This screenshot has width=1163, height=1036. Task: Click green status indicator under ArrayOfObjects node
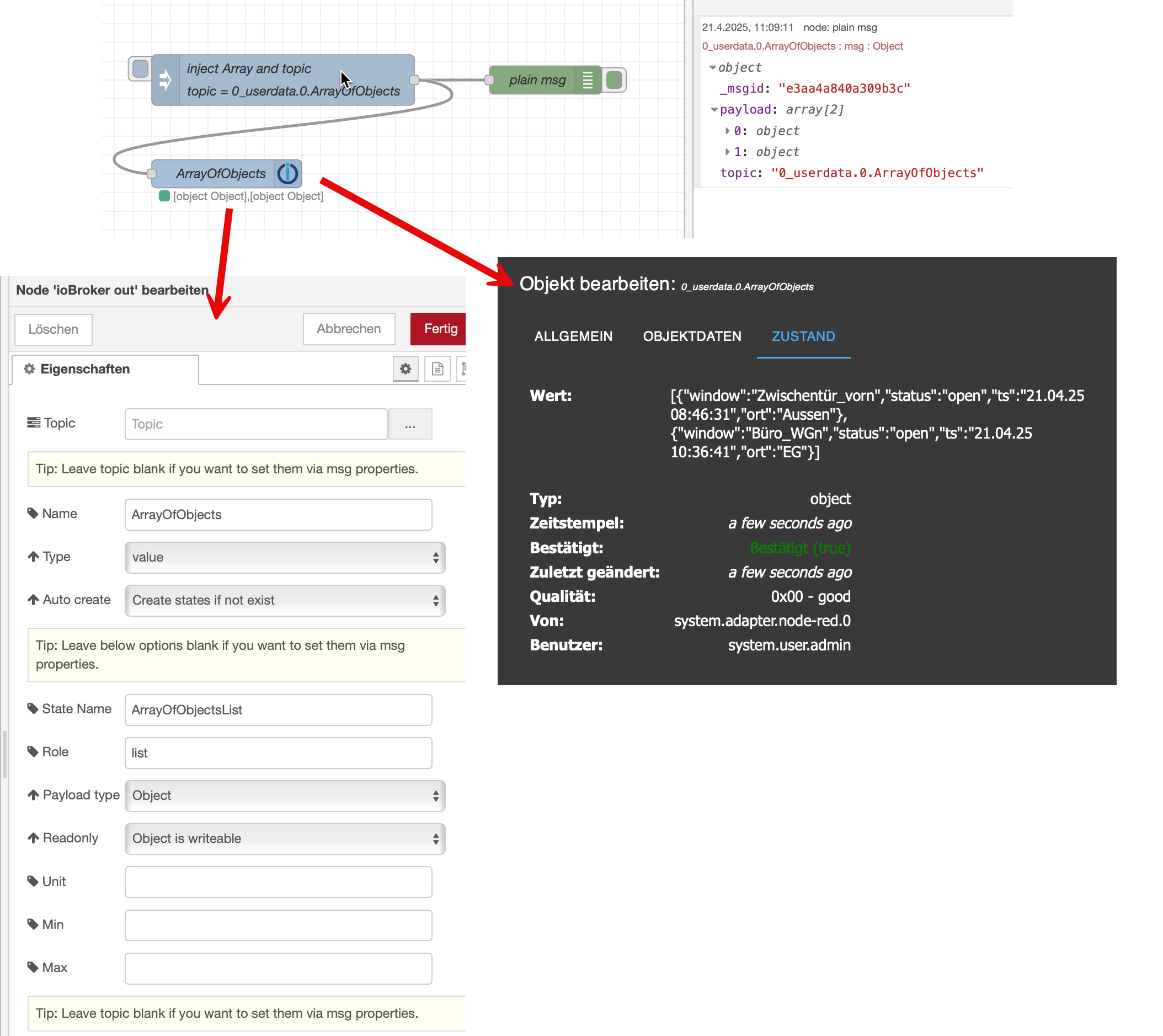[x=164, y=196]
